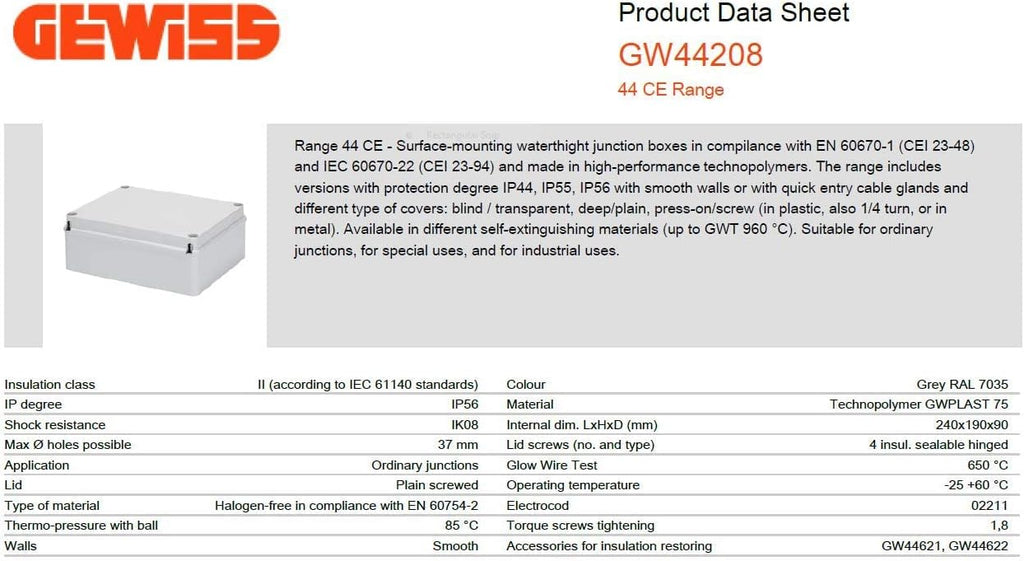Viewport: 1024px width, 561px height.
Task: Select the Electrocod value 02211
Action: tap(989, 506)
